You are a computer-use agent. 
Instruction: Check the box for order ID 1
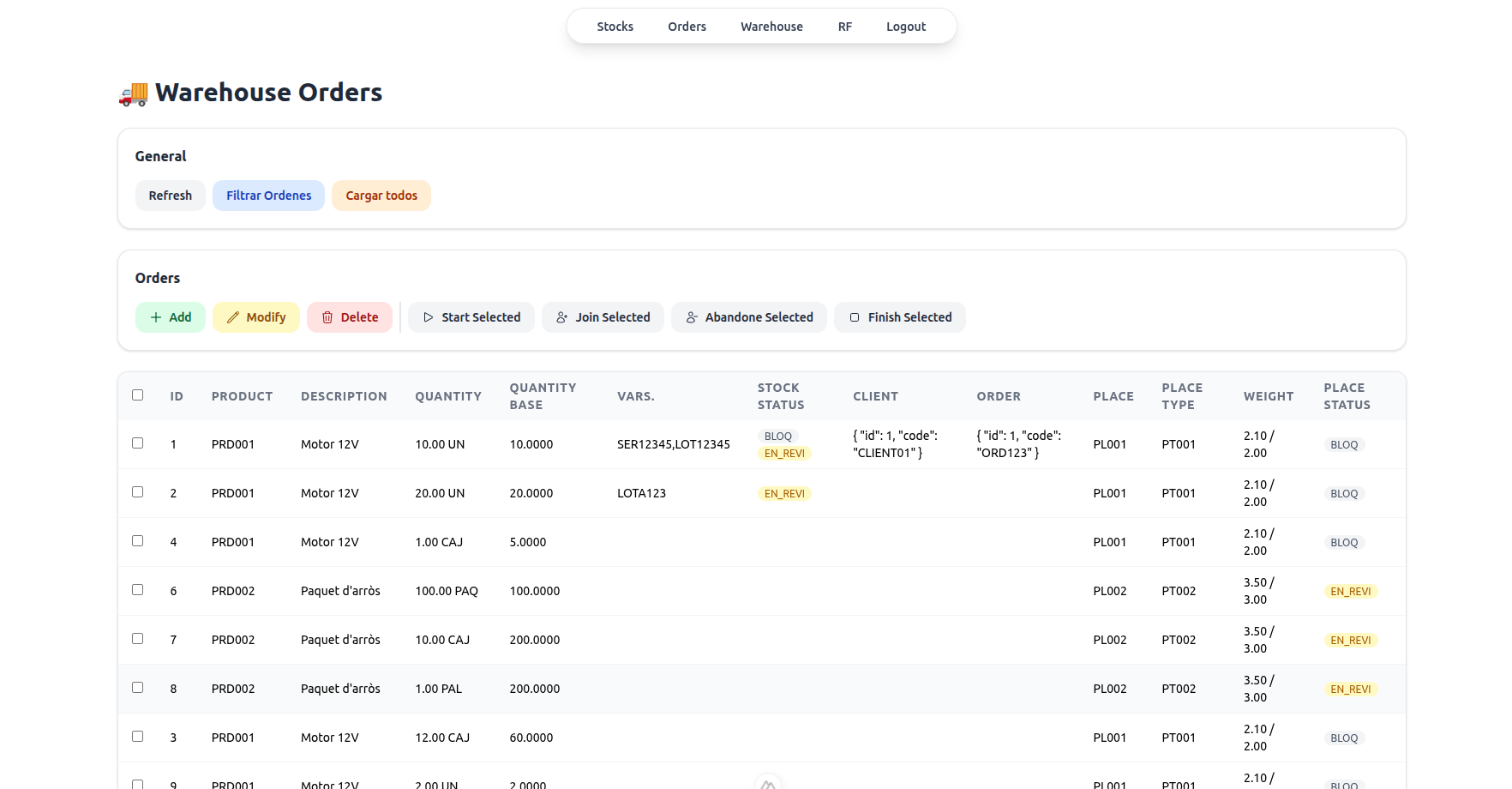coord(138,443)
